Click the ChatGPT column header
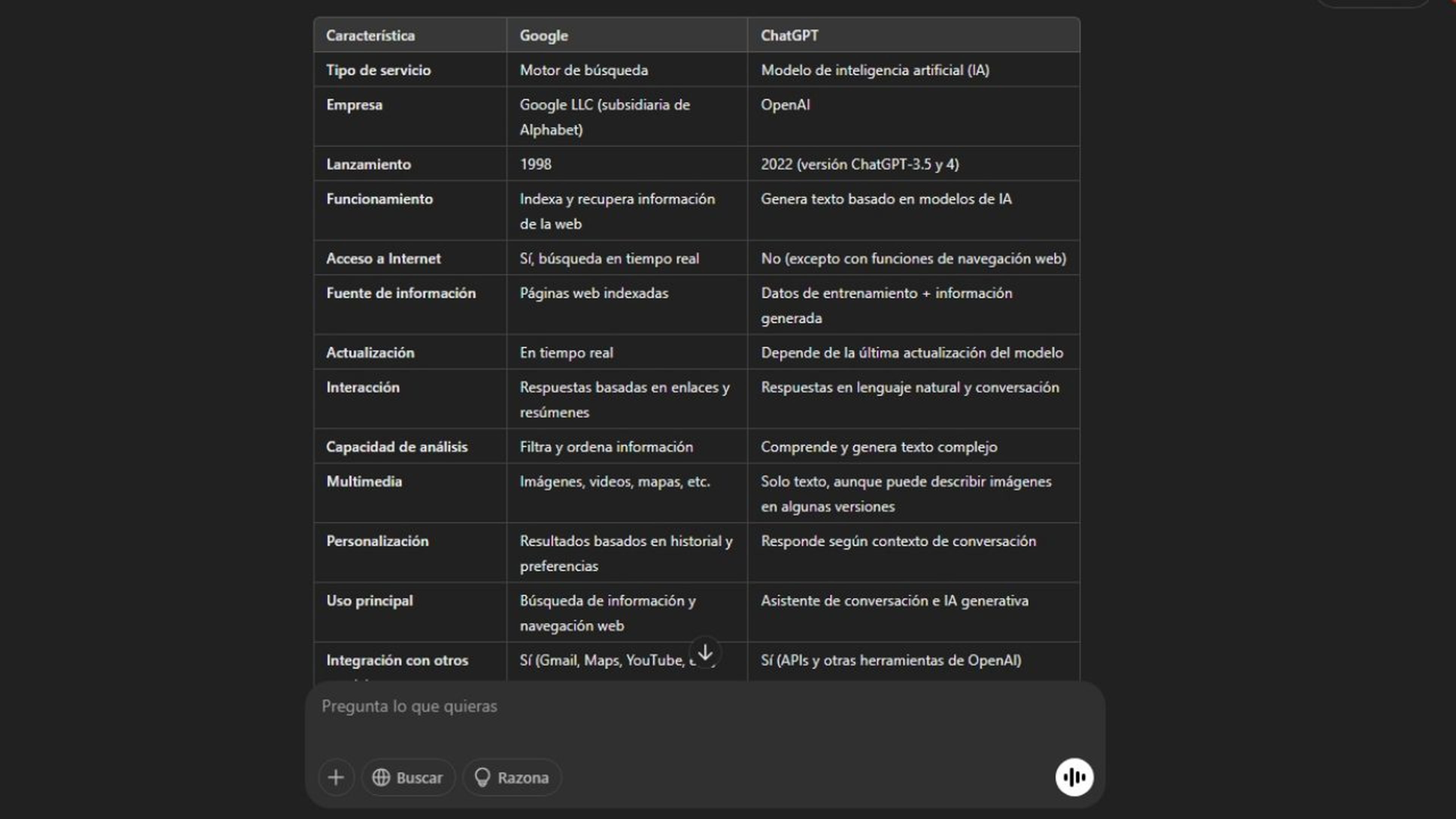The height and width of the screenshot is (819, 1456). coord(789,36)
